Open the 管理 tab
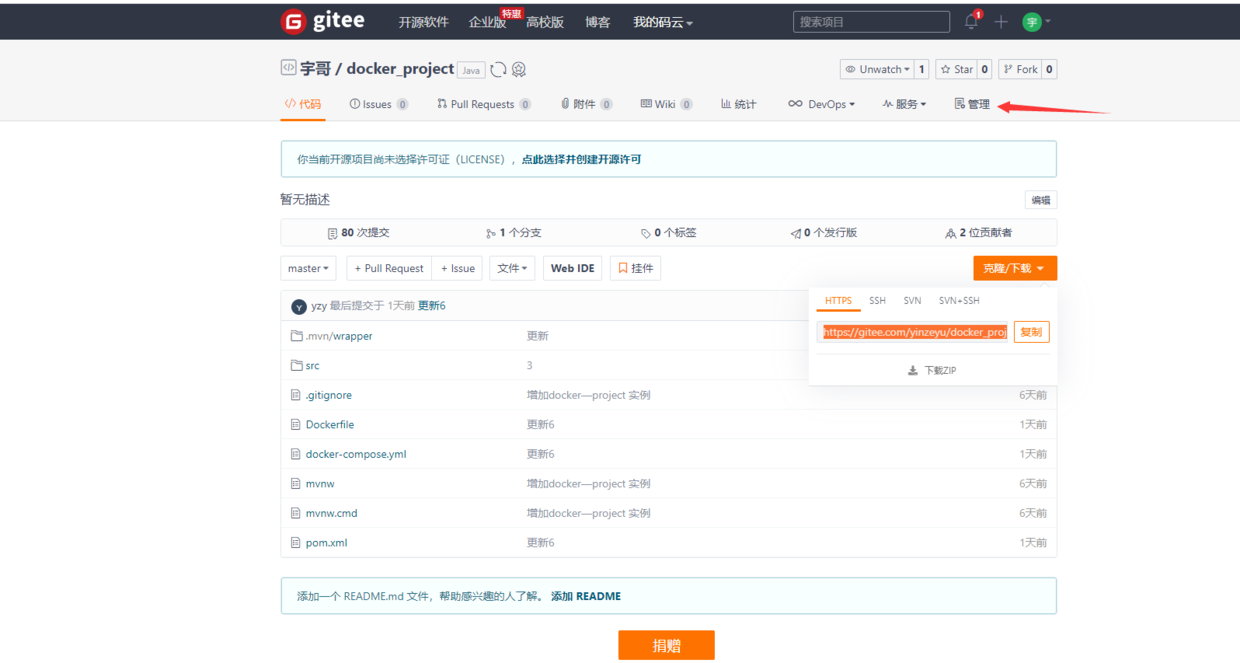Image resolution: width=1240 pixels, height=663 pixels. point(972,104)
